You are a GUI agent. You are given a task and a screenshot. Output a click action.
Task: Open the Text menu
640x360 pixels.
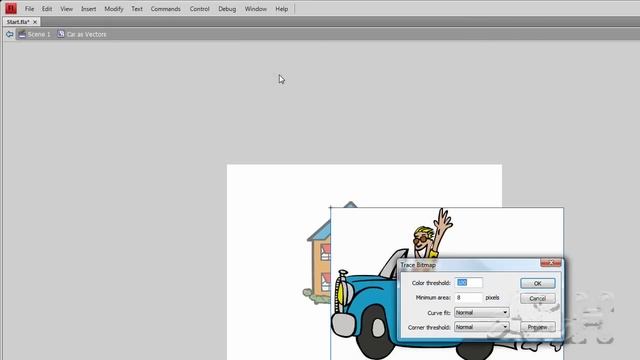tap(137, 9)
